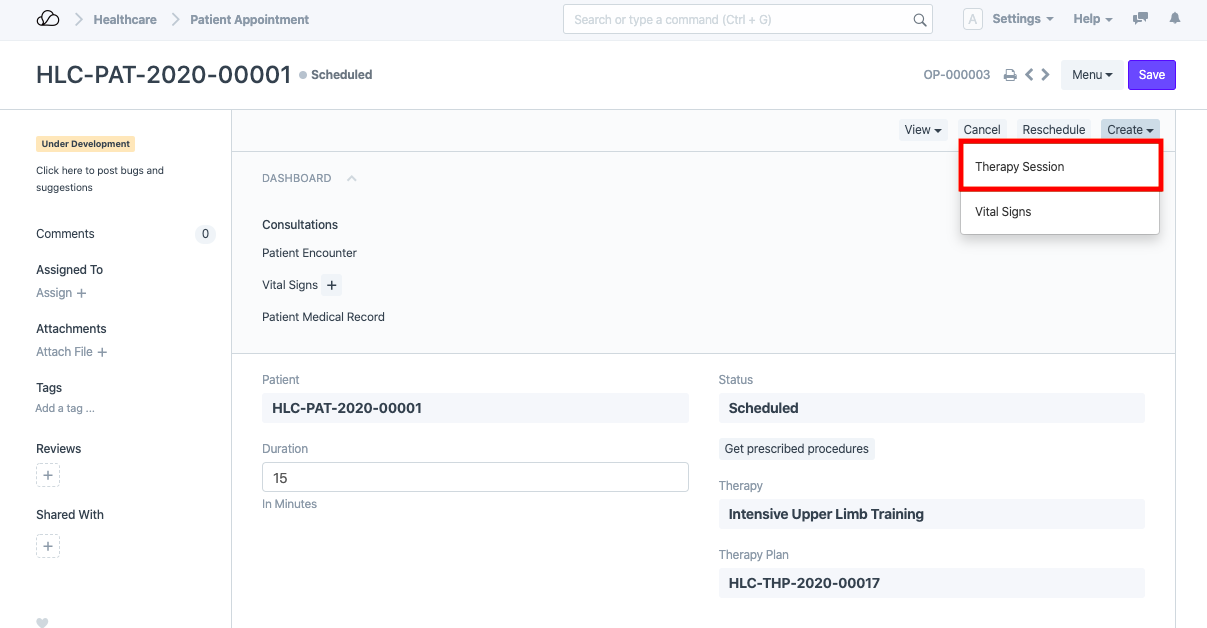Like the document with heart icon
The height and width of the screenshot is (628, 1207).
pyautogui.click(x=42, y=622)
